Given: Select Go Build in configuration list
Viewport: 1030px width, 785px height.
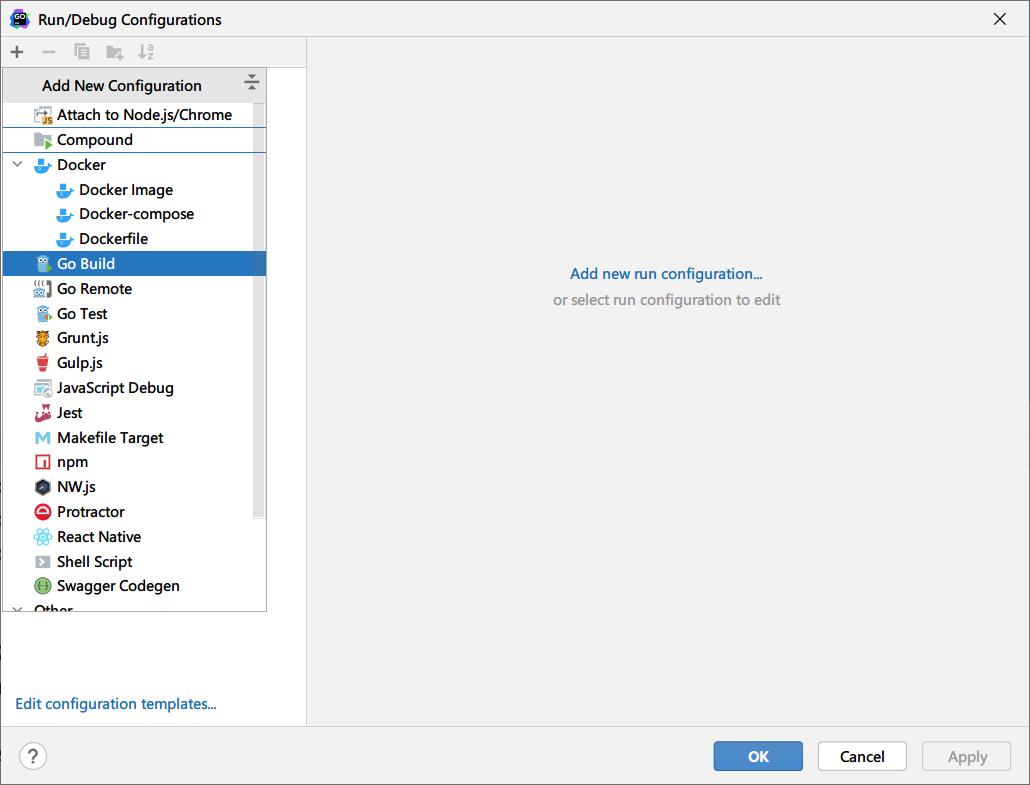Looking at the screenshot, I should pyautogui.click(x=85, y=264).
